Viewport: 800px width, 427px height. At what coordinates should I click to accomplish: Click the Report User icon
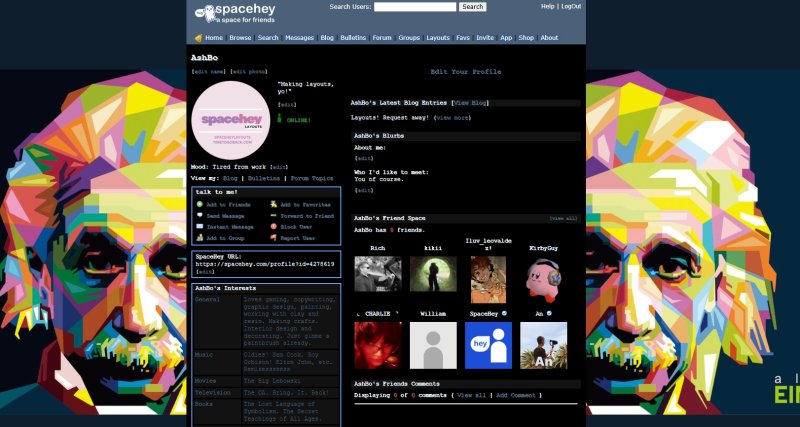click(273, 238)
